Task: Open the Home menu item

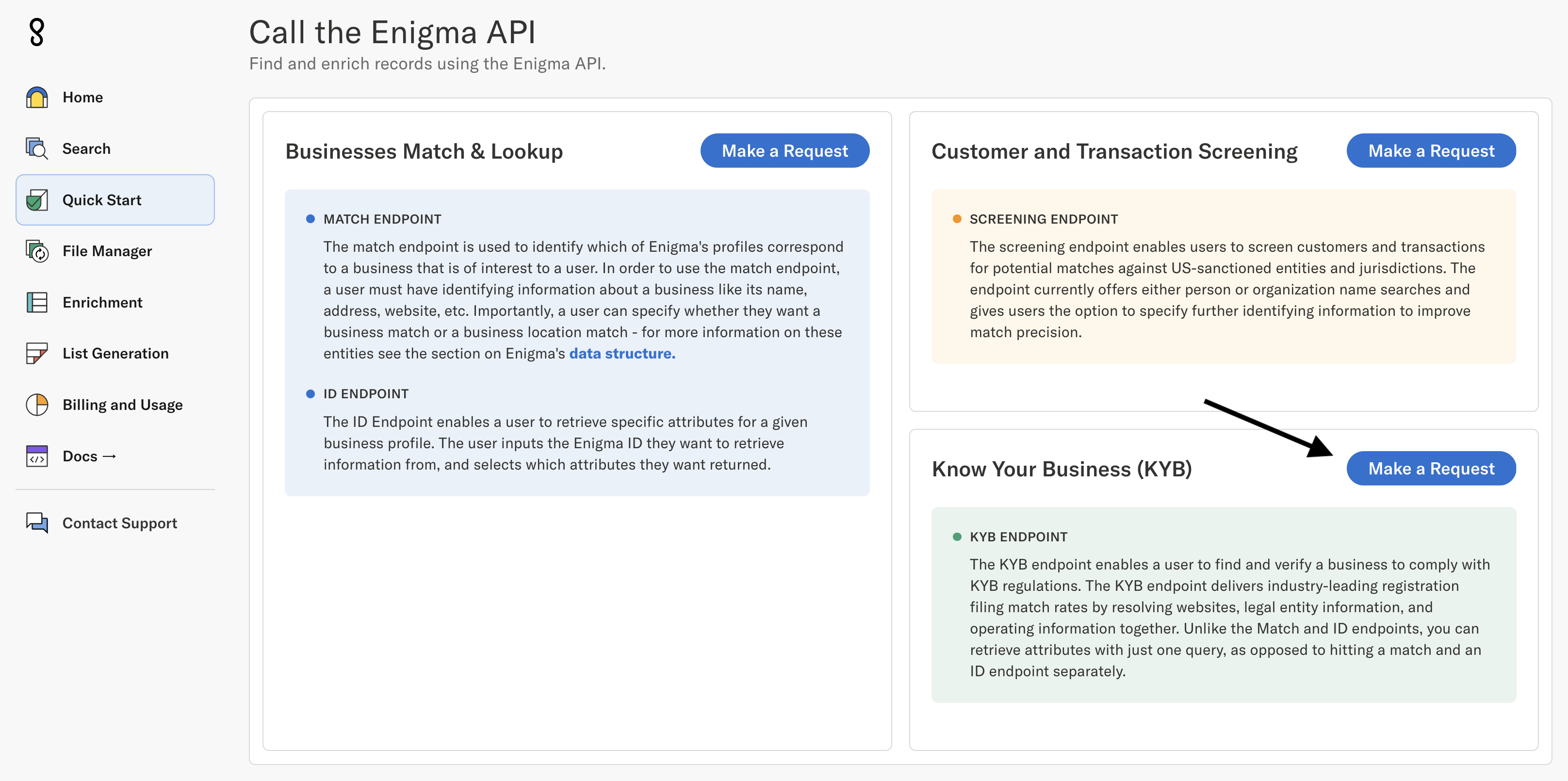Action: pyautogui.click(x=83, y=98)
